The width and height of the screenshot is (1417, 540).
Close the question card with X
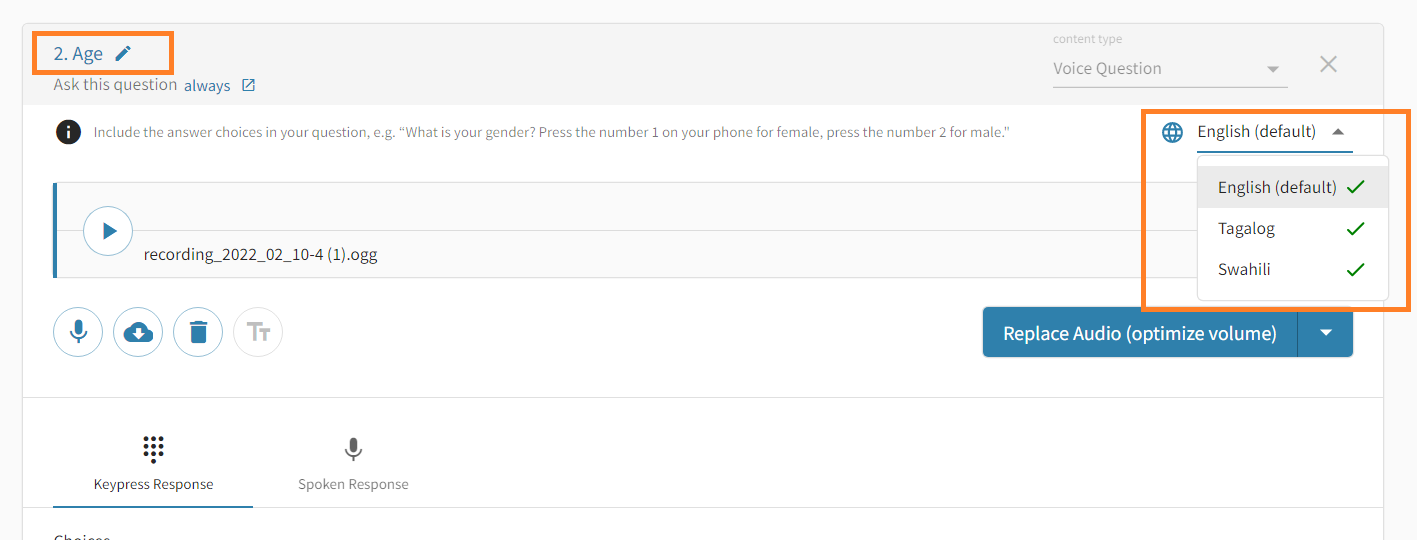click(1328, 65)
